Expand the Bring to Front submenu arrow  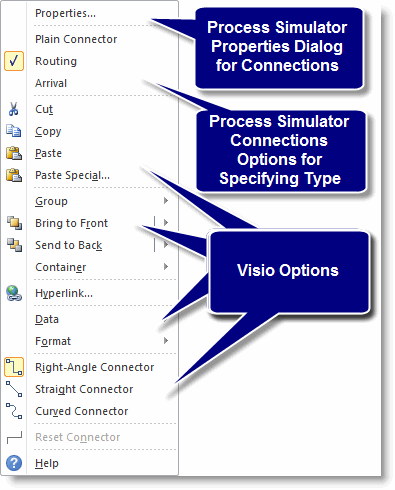(x=166, y=223)
